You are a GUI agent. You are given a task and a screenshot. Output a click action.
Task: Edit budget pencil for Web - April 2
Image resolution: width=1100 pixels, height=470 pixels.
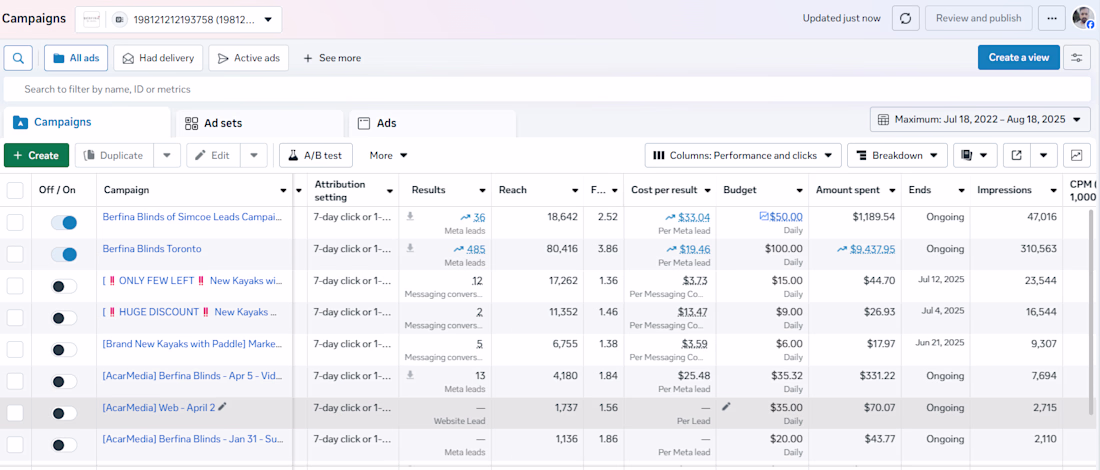point(727,406)
